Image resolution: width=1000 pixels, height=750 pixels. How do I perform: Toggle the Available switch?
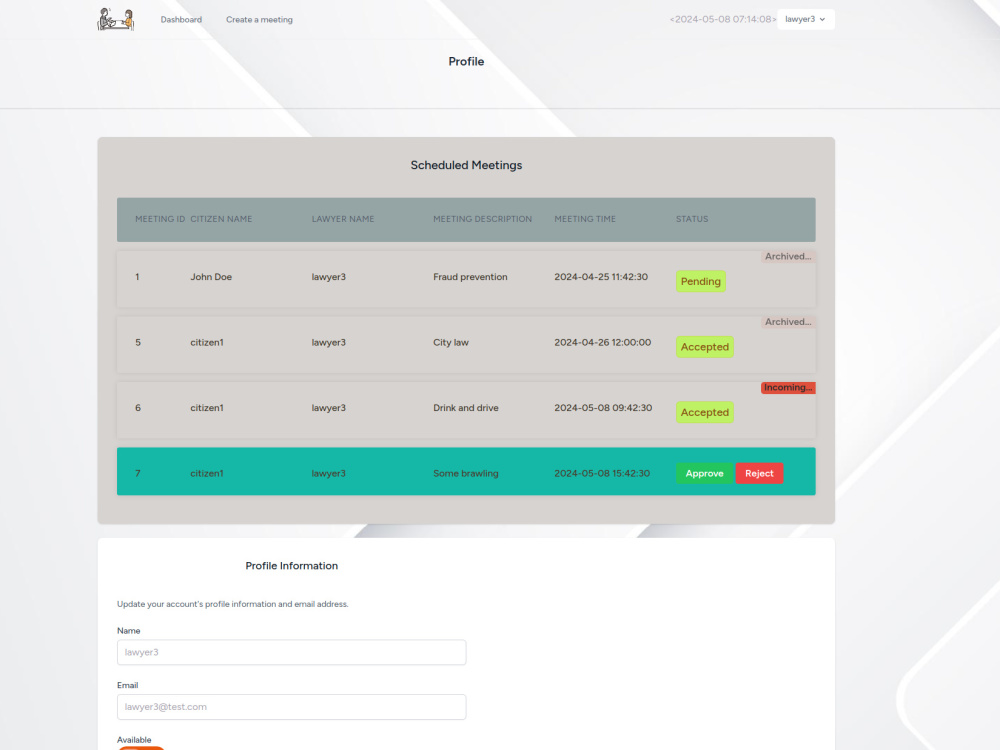[141, 747]
